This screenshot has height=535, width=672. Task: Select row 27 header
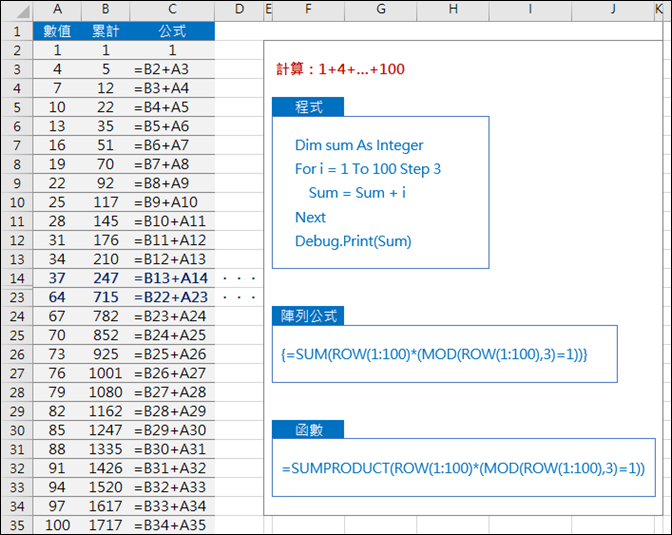pyautogui.click(x=17, y=373)
